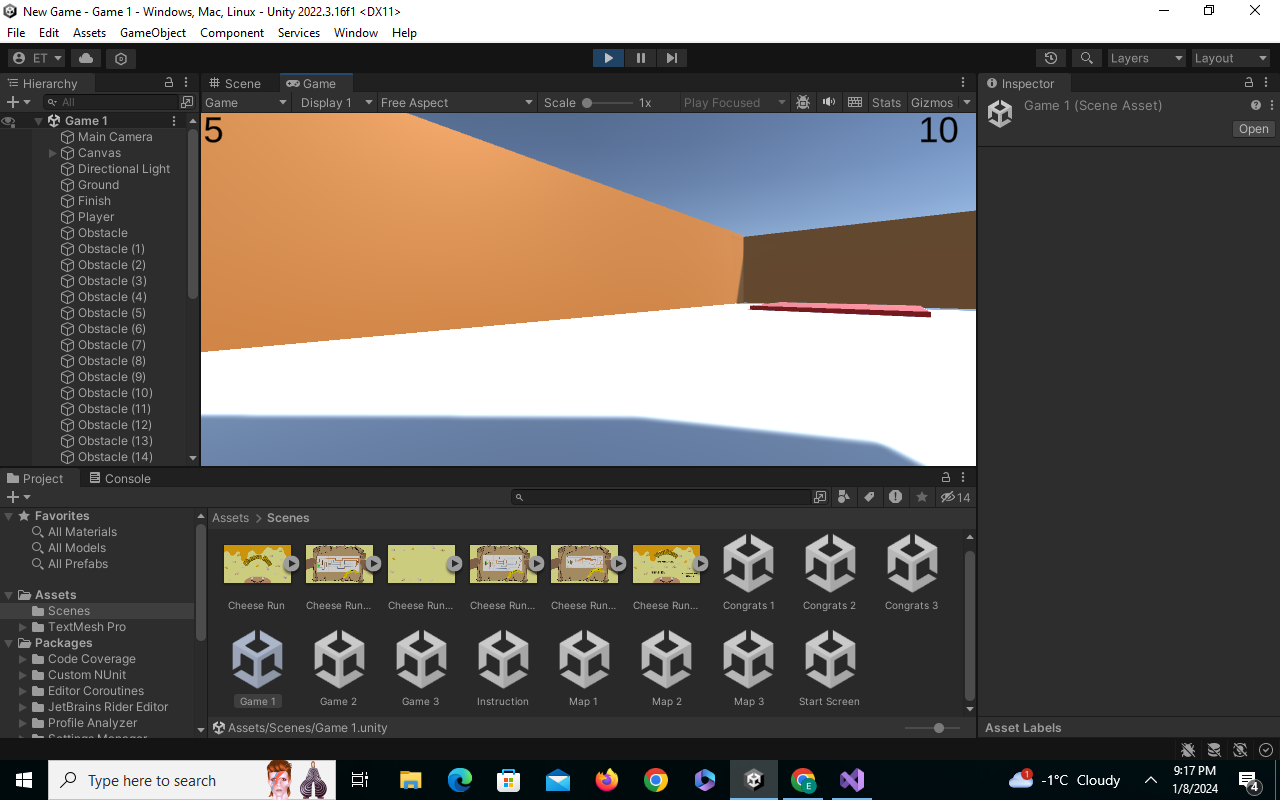Click the Open button in Inspector
Viewport: 1280px width, 800px height.
(x=1253, y=129)
